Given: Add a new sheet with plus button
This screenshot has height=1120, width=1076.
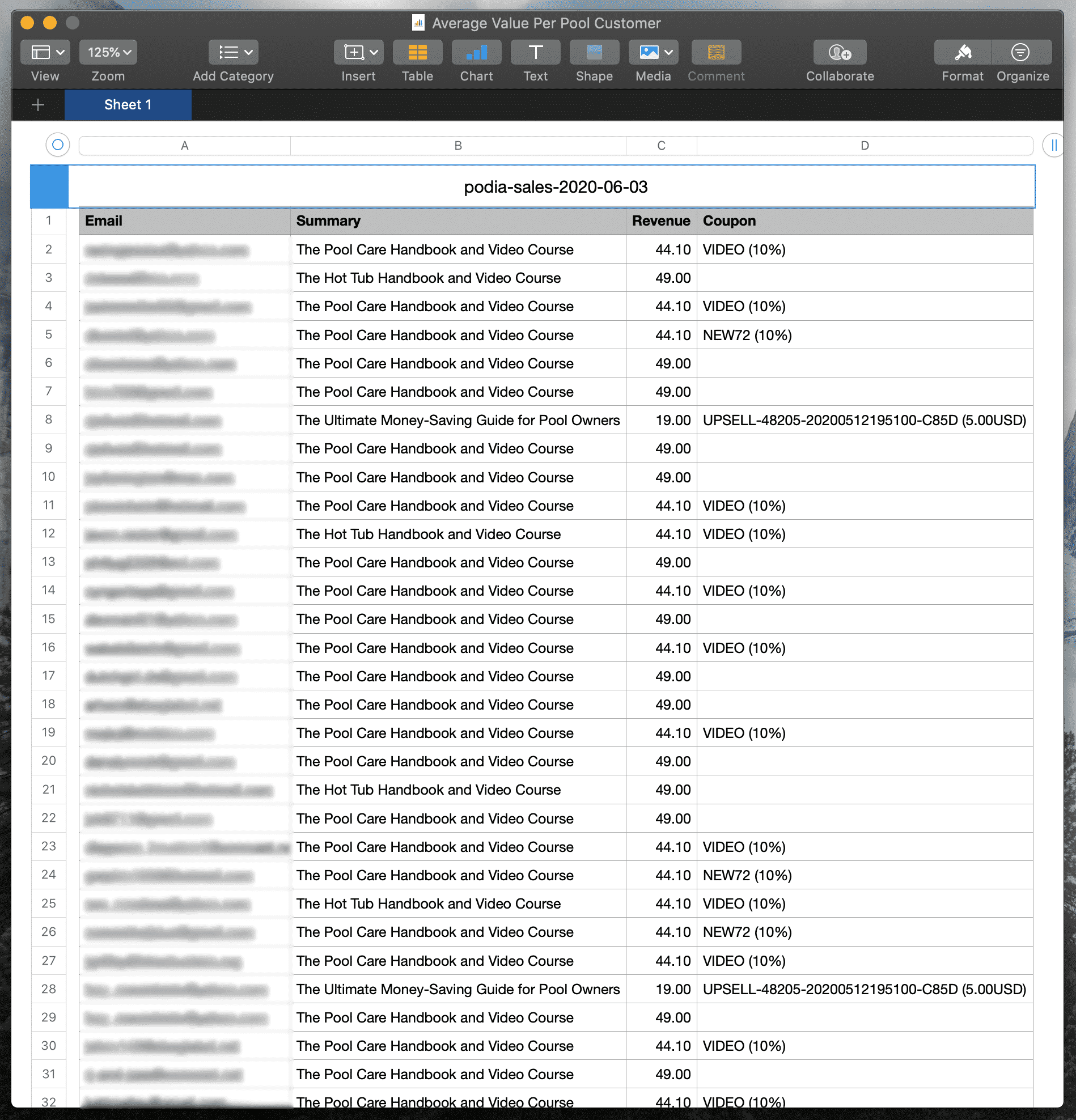Looking at the screenshot, I should 39,105.
